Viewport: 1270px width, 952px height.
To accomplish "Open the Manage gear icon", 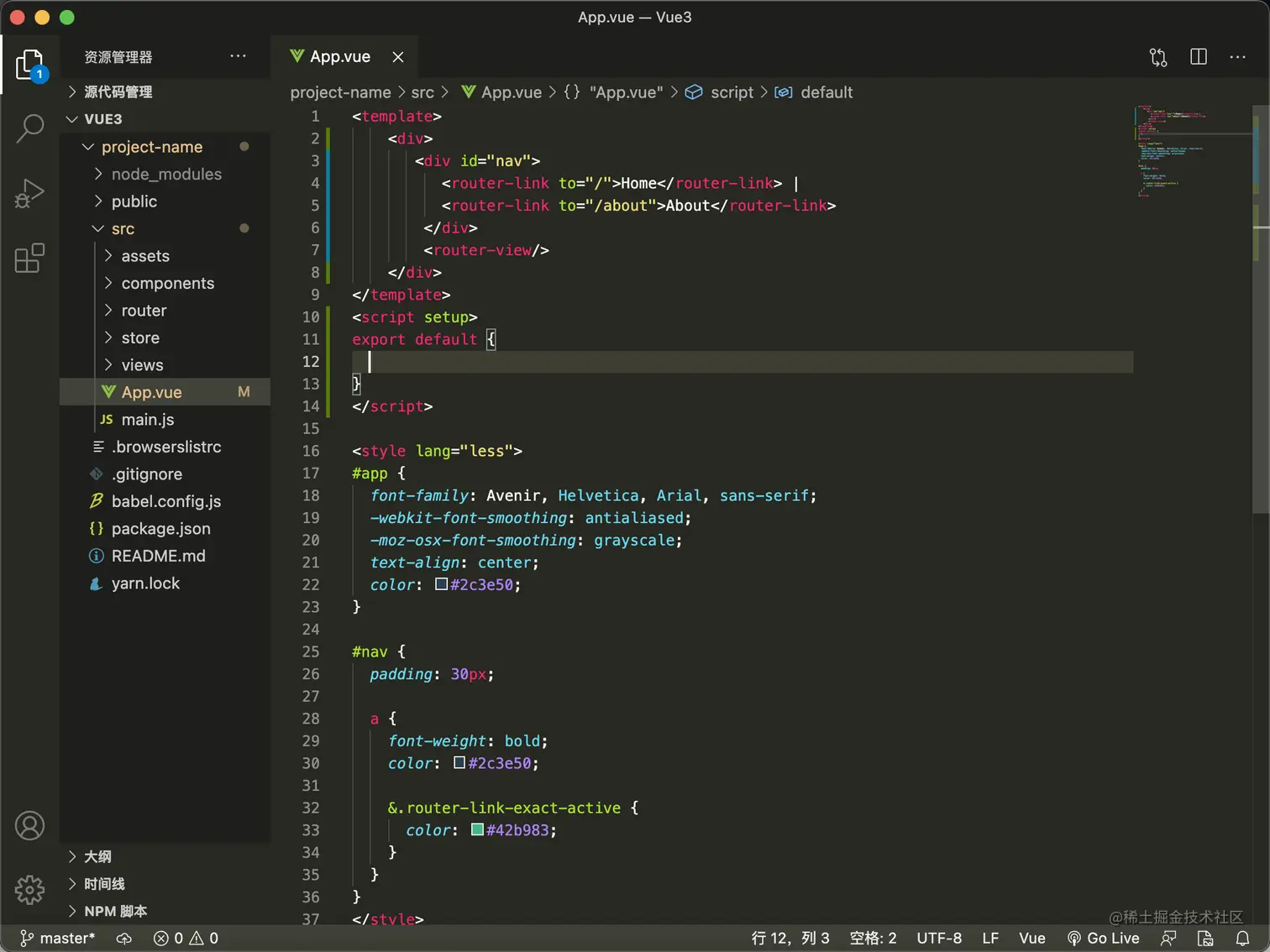I will 30,889.
